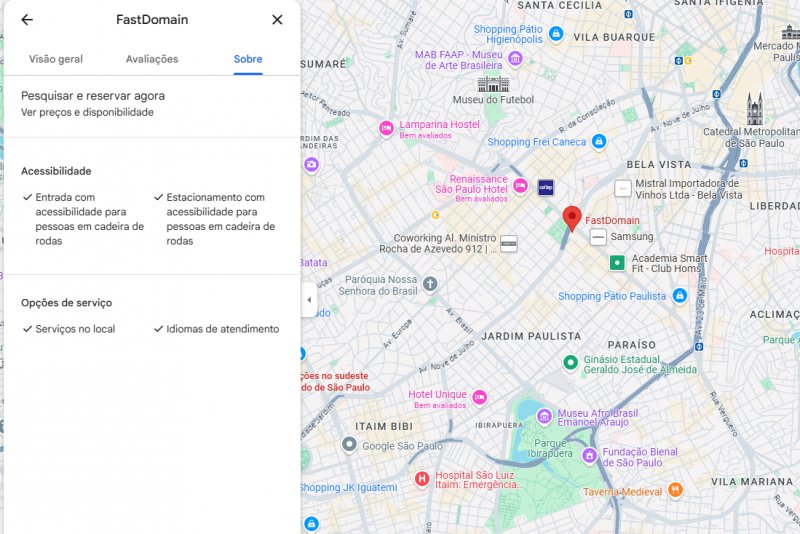Click Hotel Unique hotel icon
800x534 pixels.
click(479, 397)
